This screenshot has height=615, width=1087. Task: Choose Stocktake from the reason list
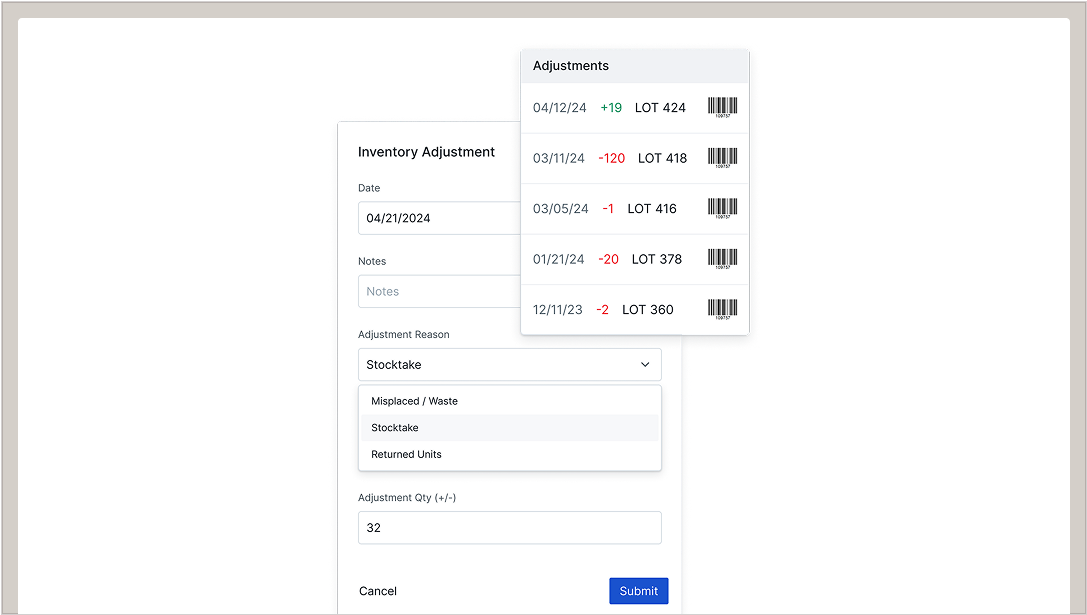click(395, 428)
